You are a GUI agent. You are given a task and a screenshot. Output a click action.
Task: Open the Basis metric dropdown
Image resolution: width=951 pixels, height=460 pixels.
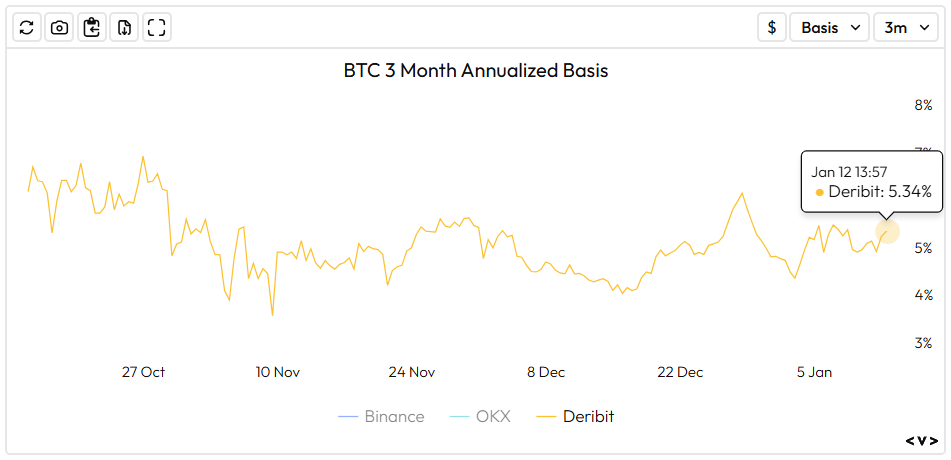[x=830, y=27]
